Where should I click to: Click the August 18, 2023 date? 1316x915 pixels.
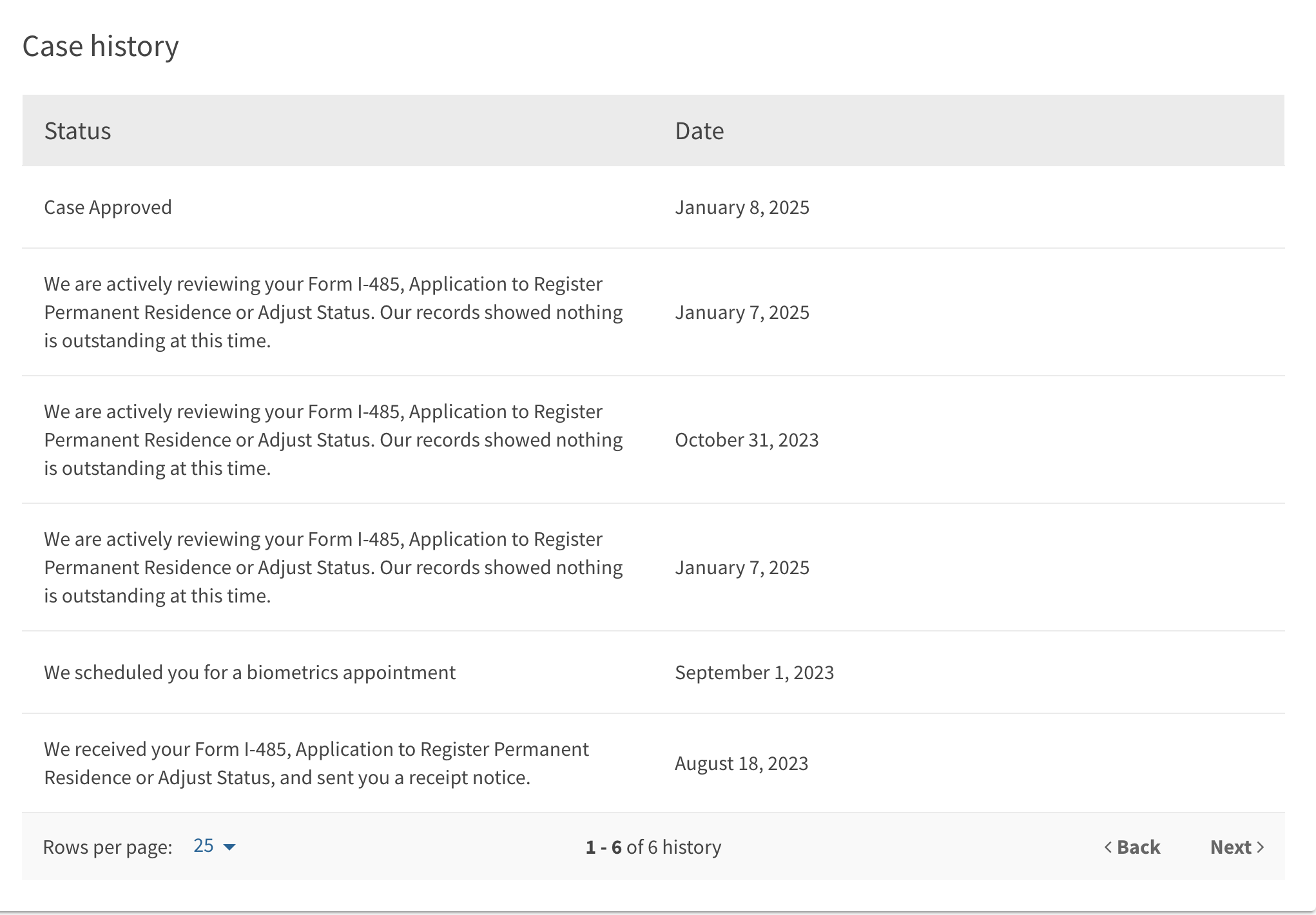(741, 764)
